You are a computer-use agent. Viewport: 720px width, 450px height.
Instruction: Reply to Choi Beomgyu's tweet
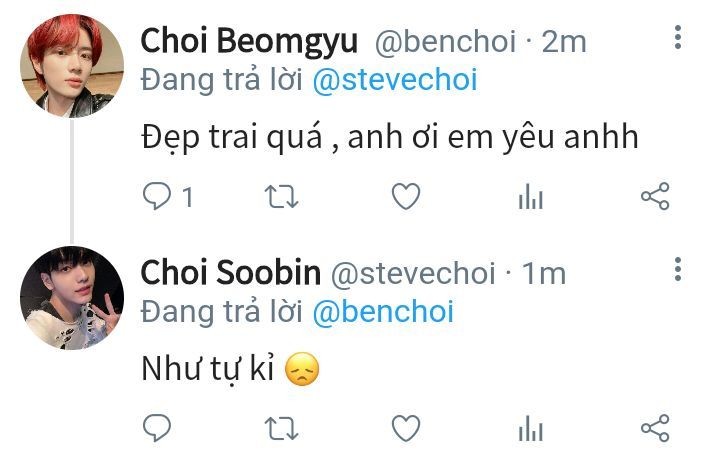click(157, 197)
